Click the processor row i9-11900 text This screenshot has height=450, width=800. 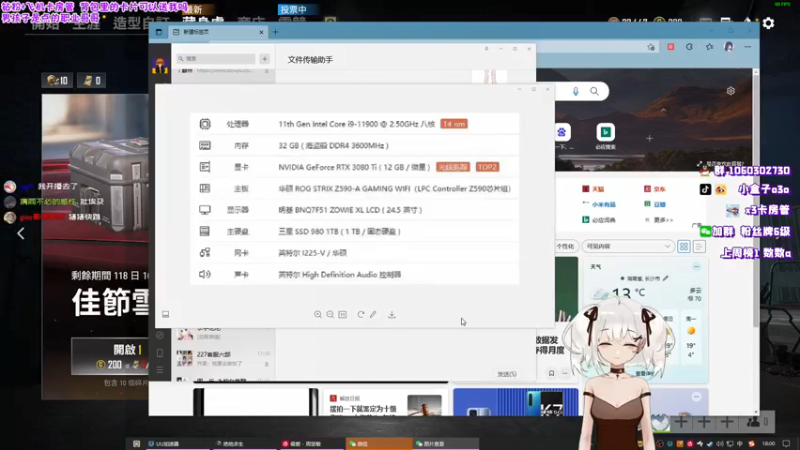356,124
